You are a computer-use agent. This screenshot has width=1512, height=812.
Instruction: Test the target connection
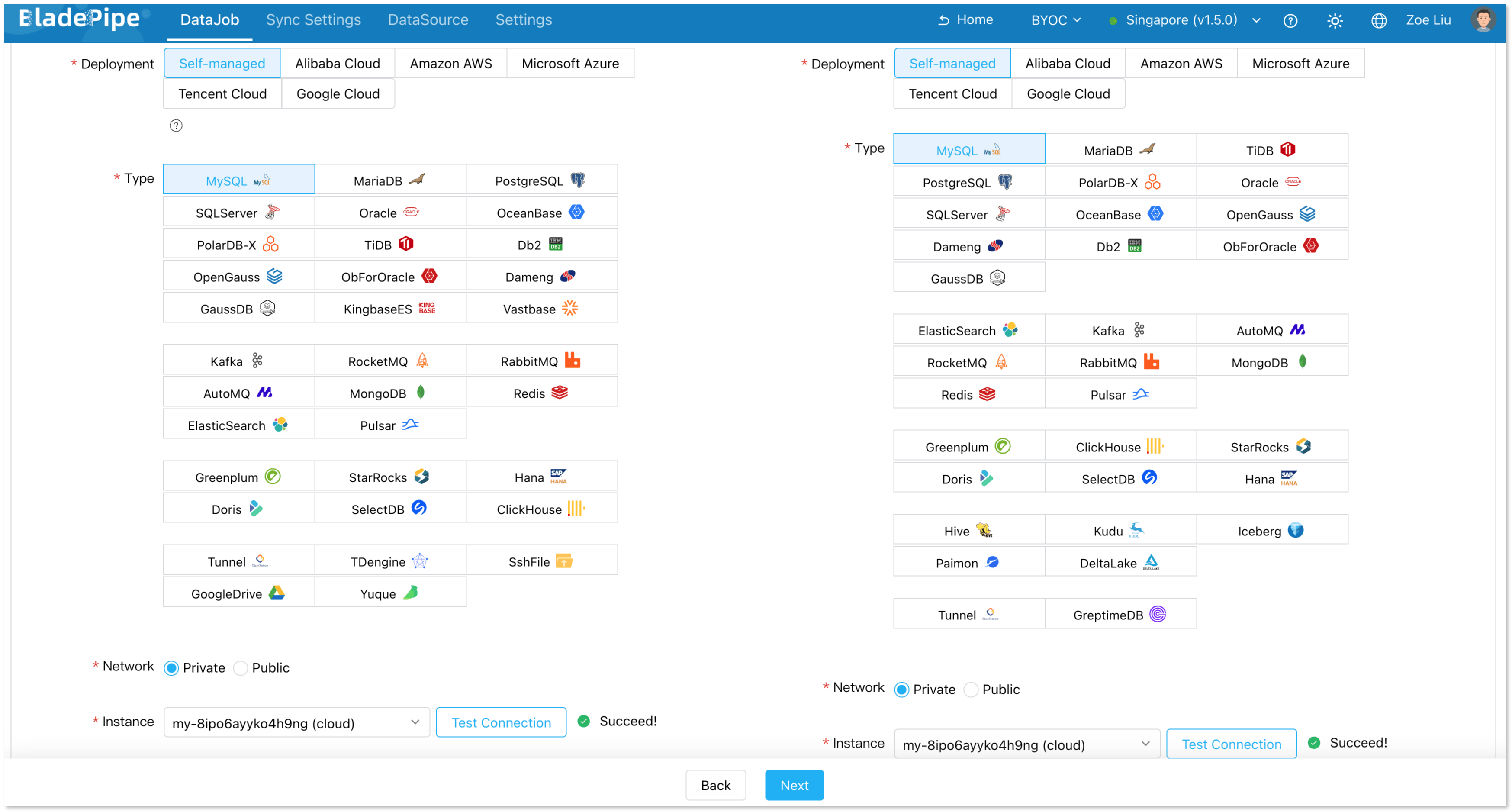[1232, 744]
